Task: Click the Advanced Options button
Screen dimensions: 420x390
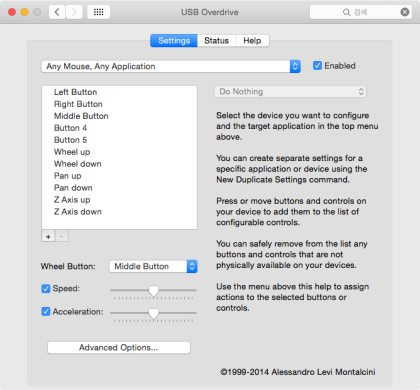Action: [x=119, y=348]
